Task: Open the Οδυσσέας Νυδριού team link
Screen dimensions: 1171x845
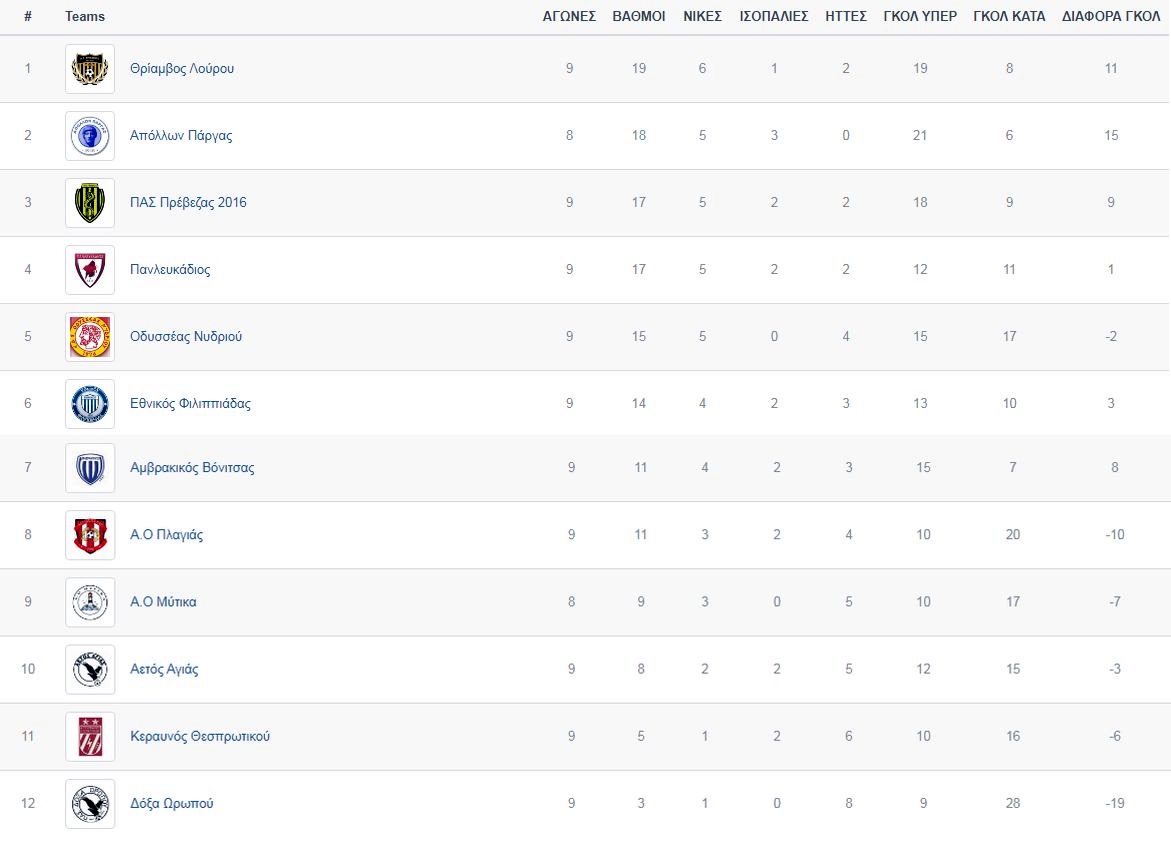Action: 186,337
